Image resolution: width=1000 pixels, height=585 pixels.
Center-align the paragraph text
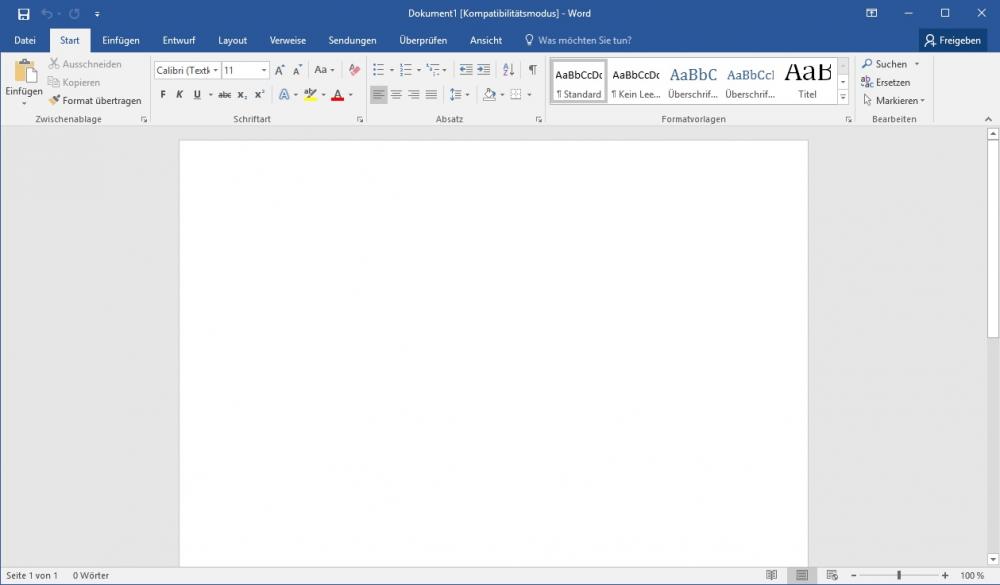pyautogui.click(x=396, y=95)
